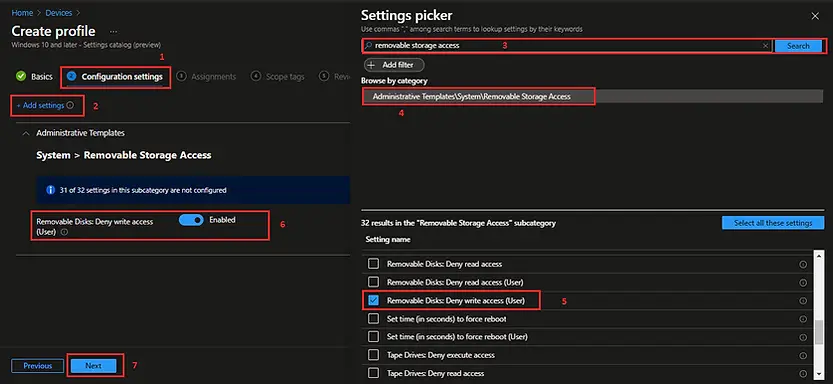This screenshot has width=833, height=384.
Task: Open info icon for Removable Disks: Deny read access (User)
Action: tap(803, 283)
